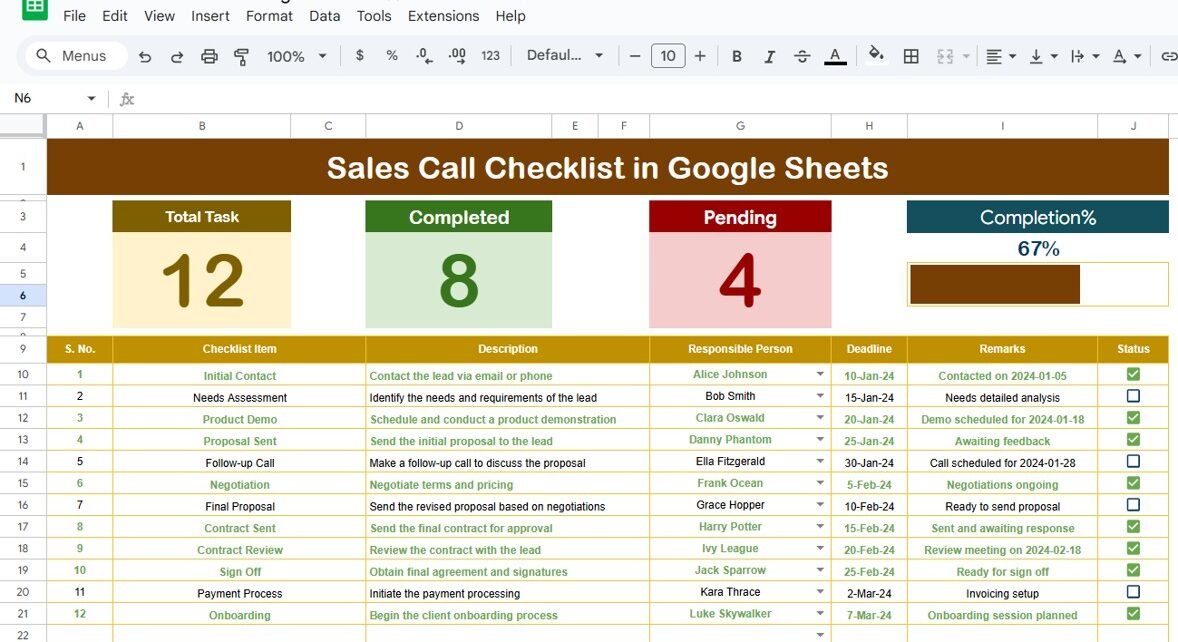1178x642 pixels.
Task: Select the Sales Call Checklist title cell
Action: coord(607,167)
